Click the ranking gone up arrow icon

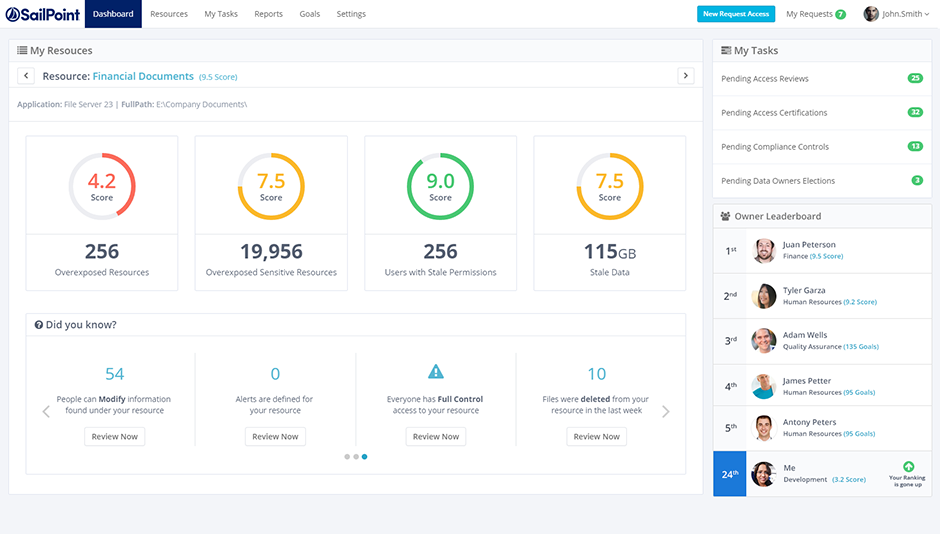click(909, 466)
